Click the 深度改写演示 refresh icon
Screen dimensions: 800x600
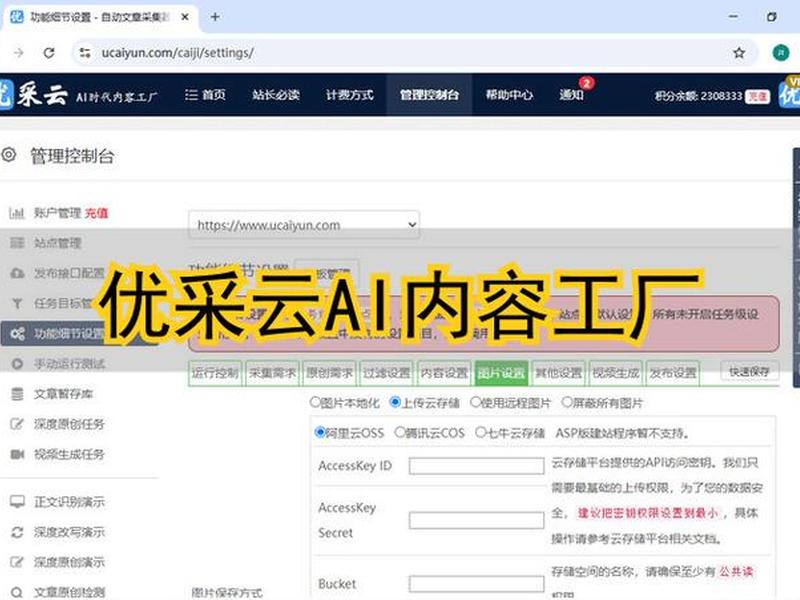pyautogui.click(x=17, y=532)
